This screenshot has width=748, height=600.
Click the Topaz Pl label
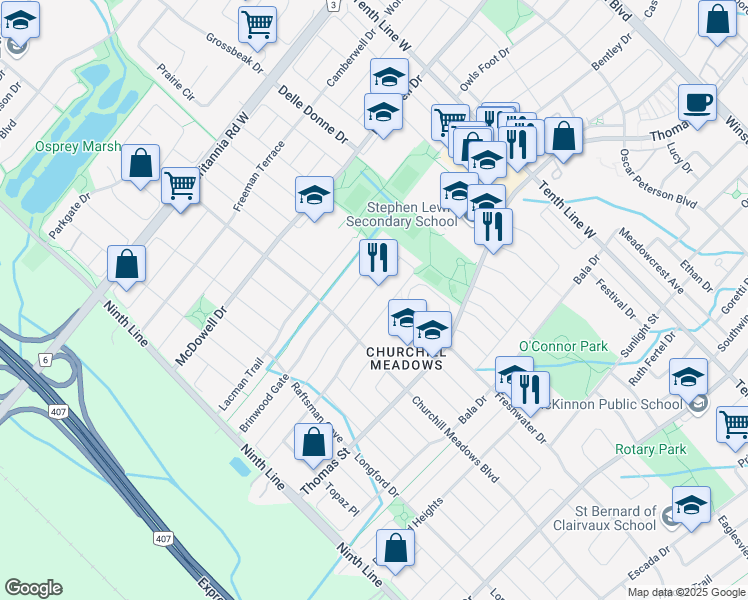click(342, 499)
